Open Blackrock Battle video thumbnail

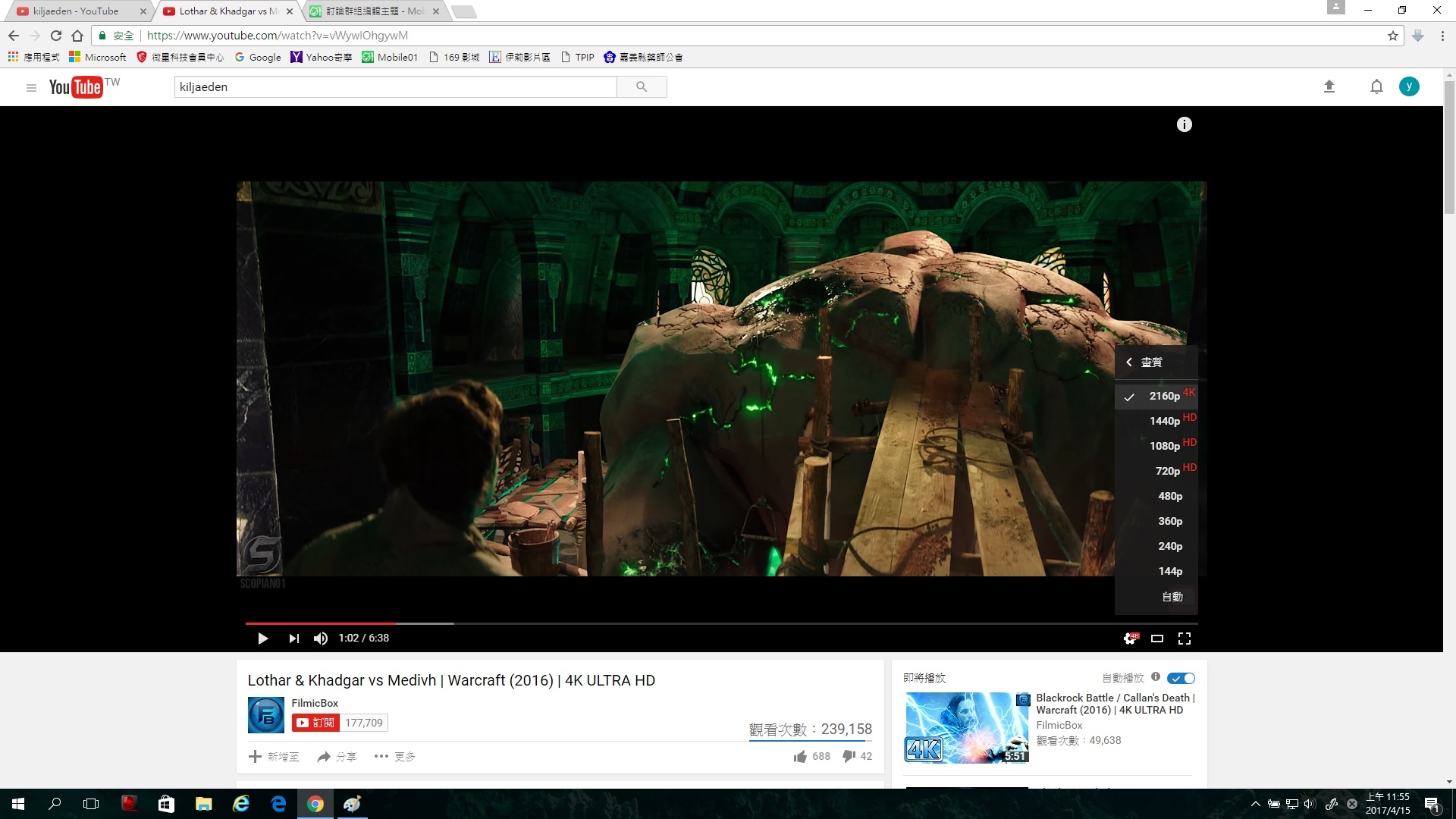click(967, 727)
